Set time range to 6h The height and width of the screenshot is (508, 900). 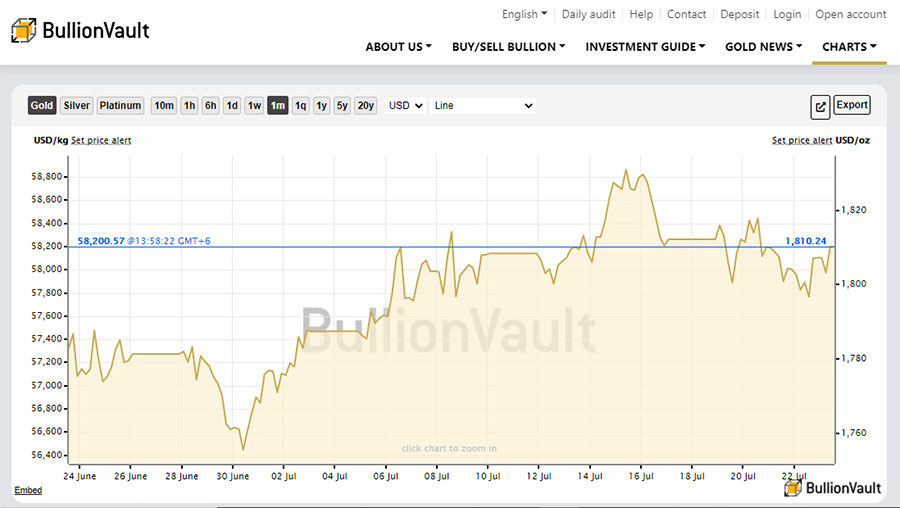[x=211, y=106]
